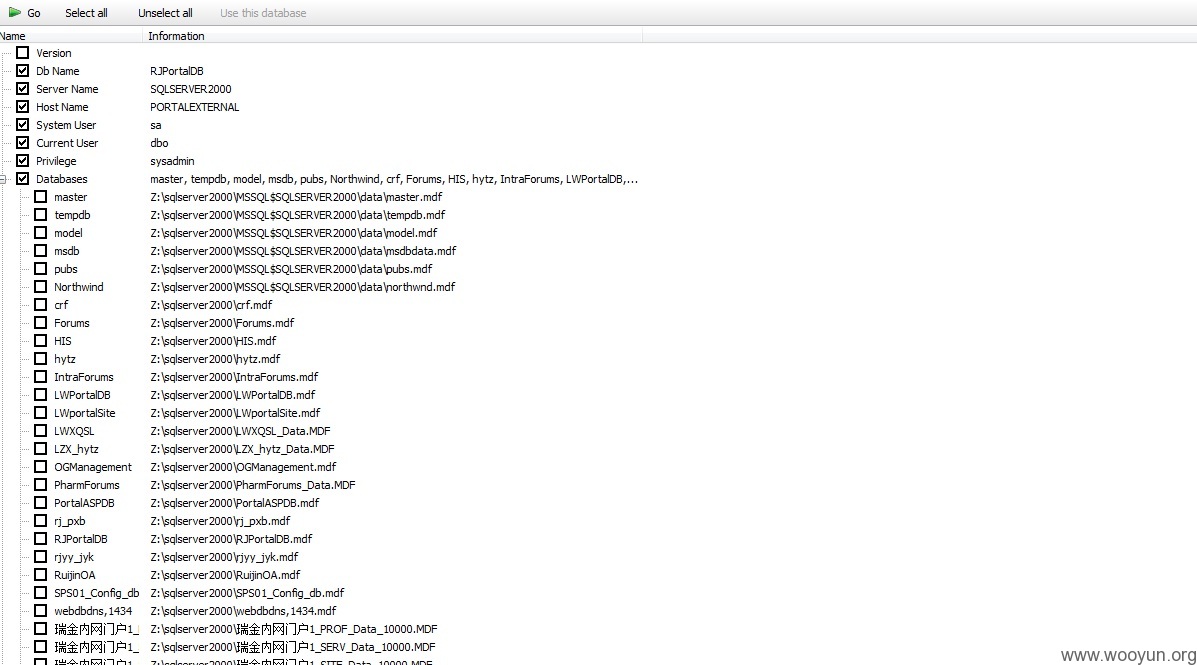1197x665 pixels.
Task: Check the Forums database checkbox
Action: 40,322
